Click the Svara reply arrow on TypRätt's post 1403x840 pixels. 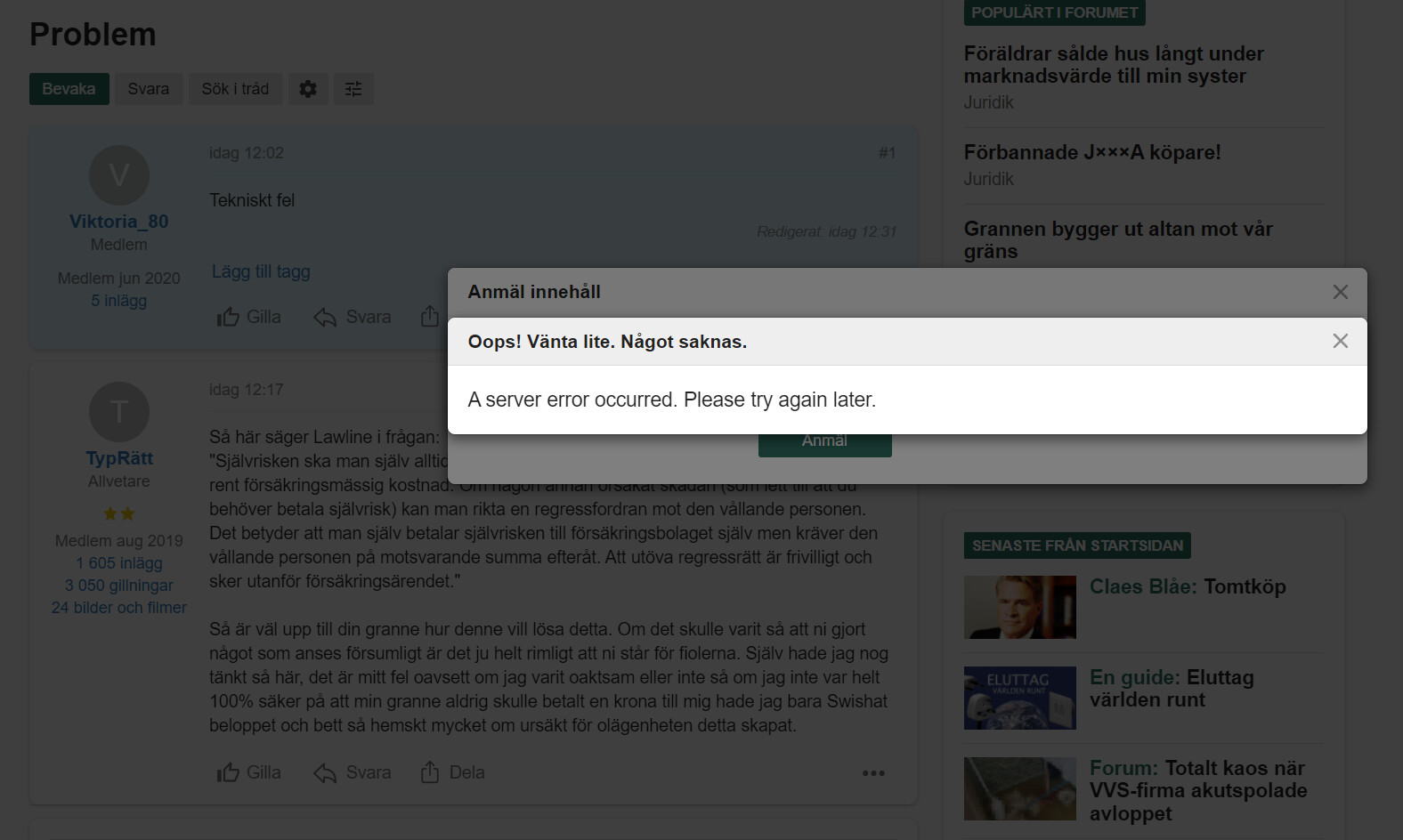353,772
